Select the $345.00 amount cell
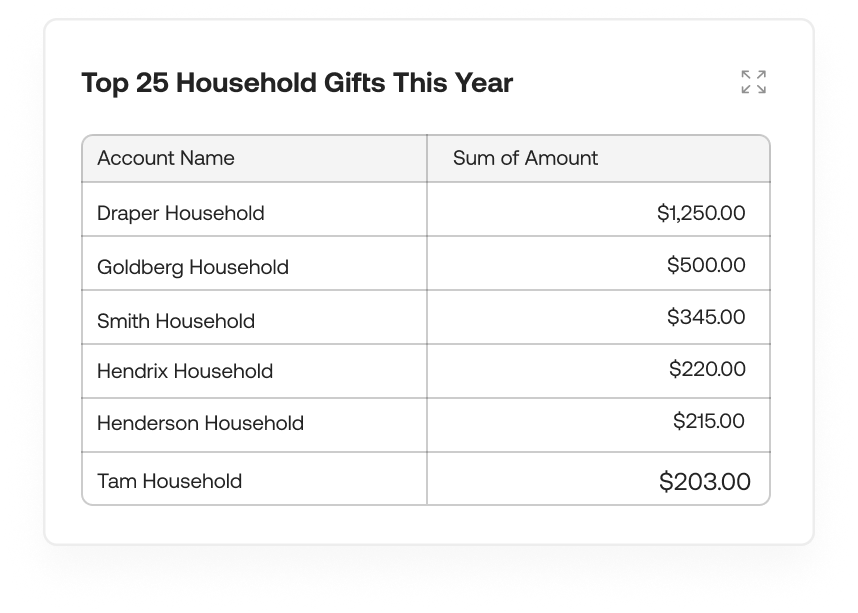Image resolution: width=858 pixels, height=613 pixels. tap(706, 317)
